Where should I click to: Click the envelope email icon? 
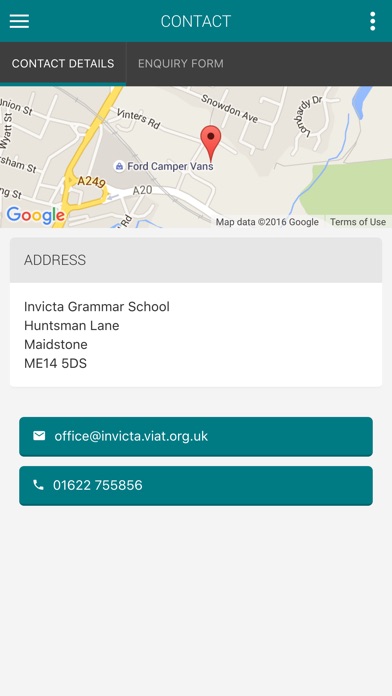pos(39,436)
